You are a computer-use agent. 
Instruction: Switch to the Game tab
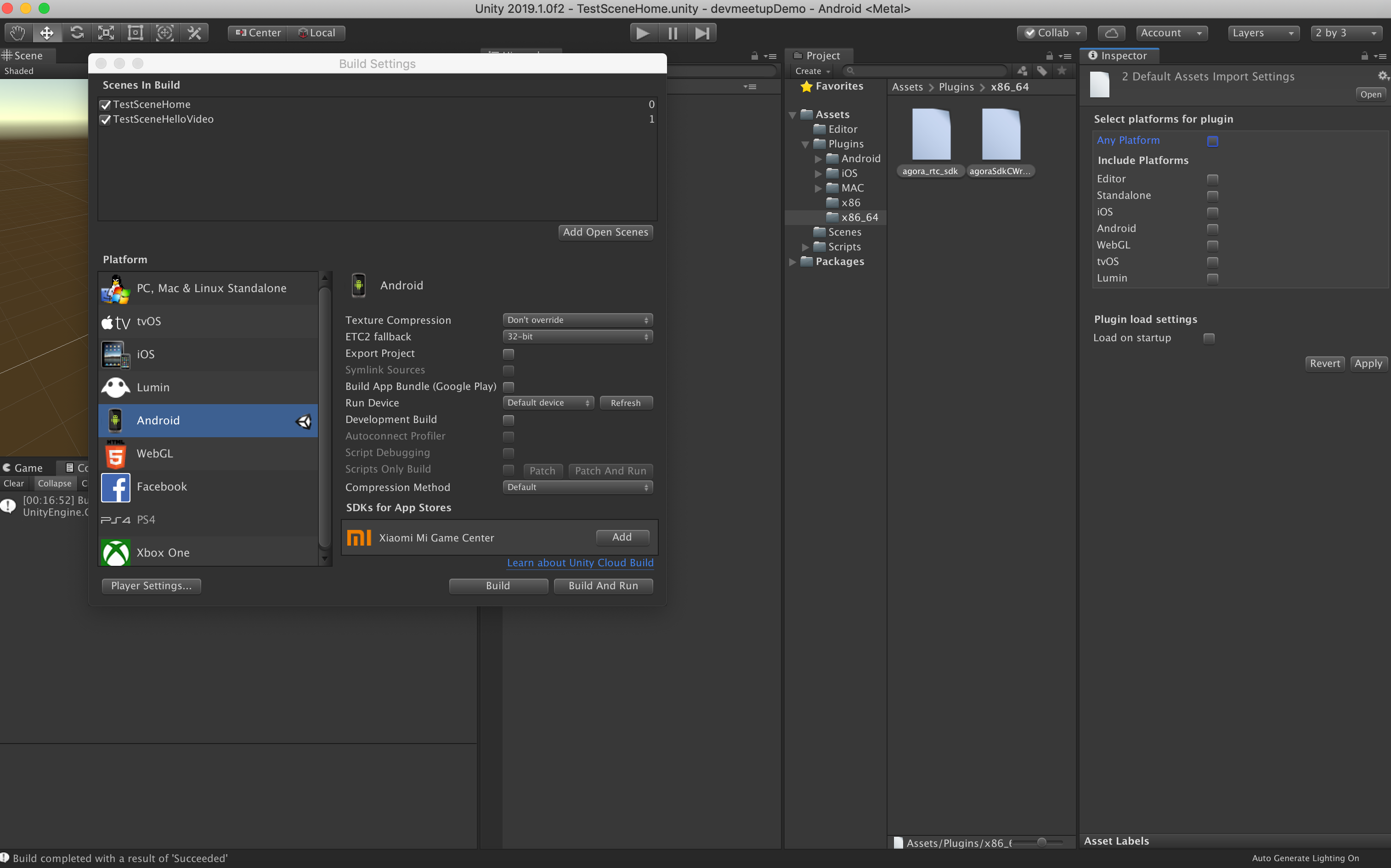27,468
